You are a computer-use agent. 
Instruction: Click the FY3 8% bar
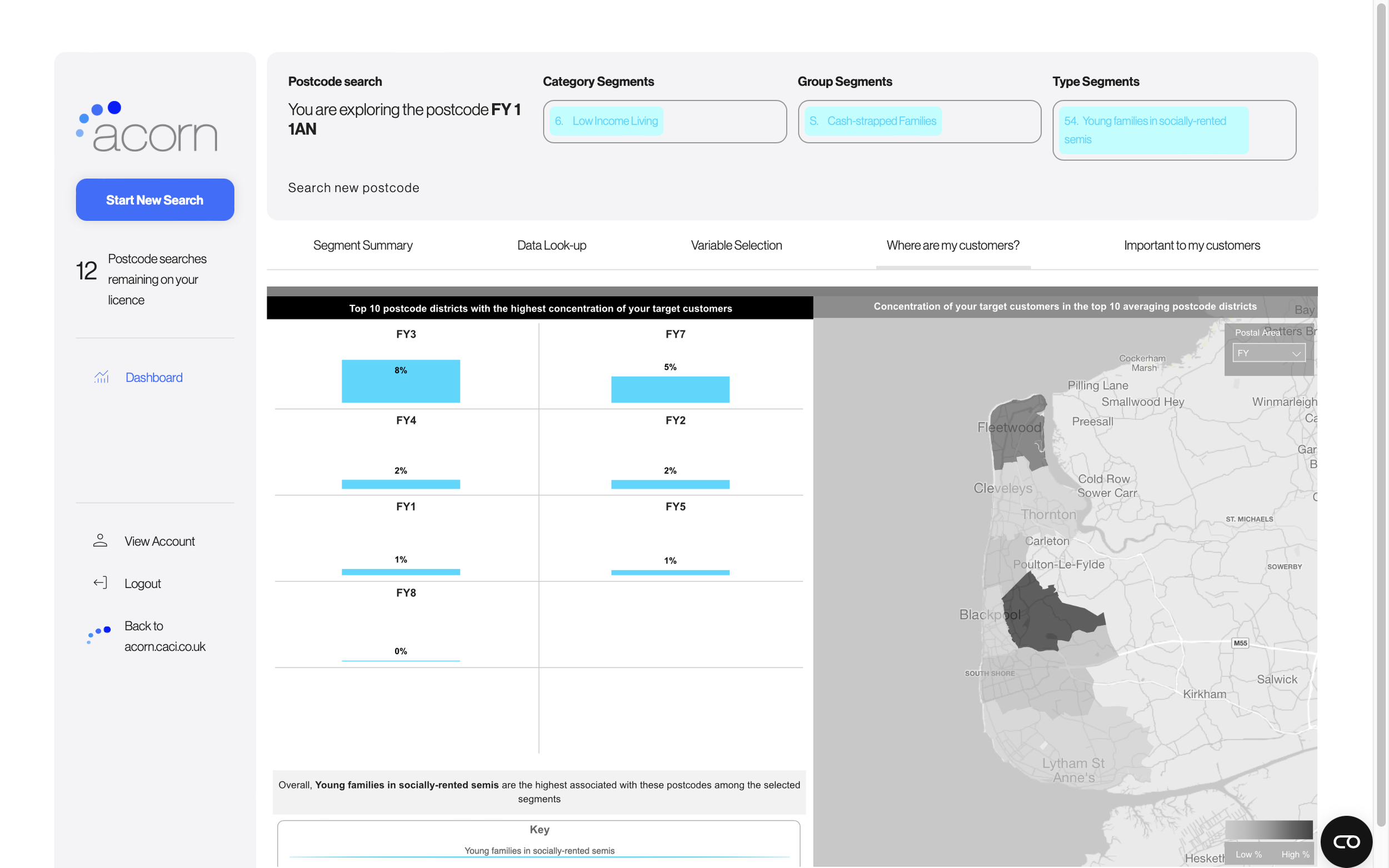click(x=400, y=381)
